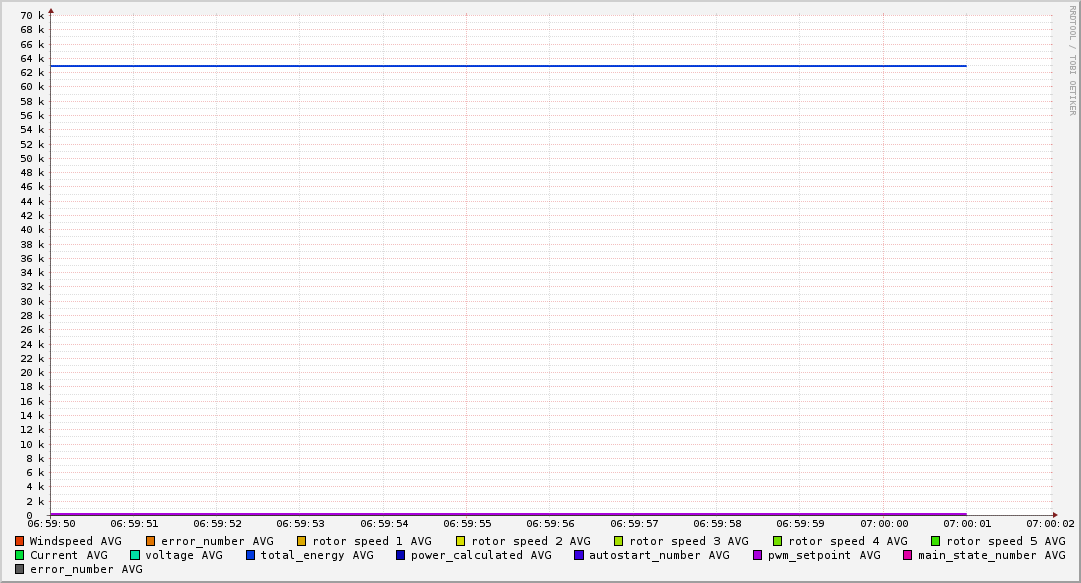
Task: Click the autostart_number AVG legend label
Action: click(x=658, y=555)
